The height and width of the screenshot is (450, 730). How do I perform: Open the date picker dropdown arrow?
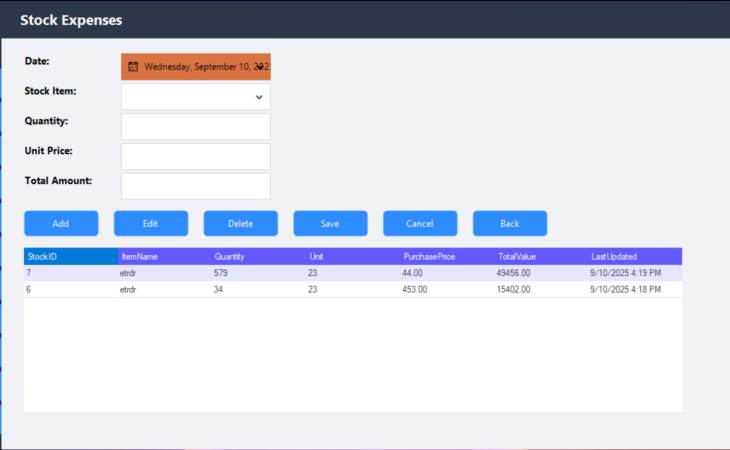(x=260, y=67)
